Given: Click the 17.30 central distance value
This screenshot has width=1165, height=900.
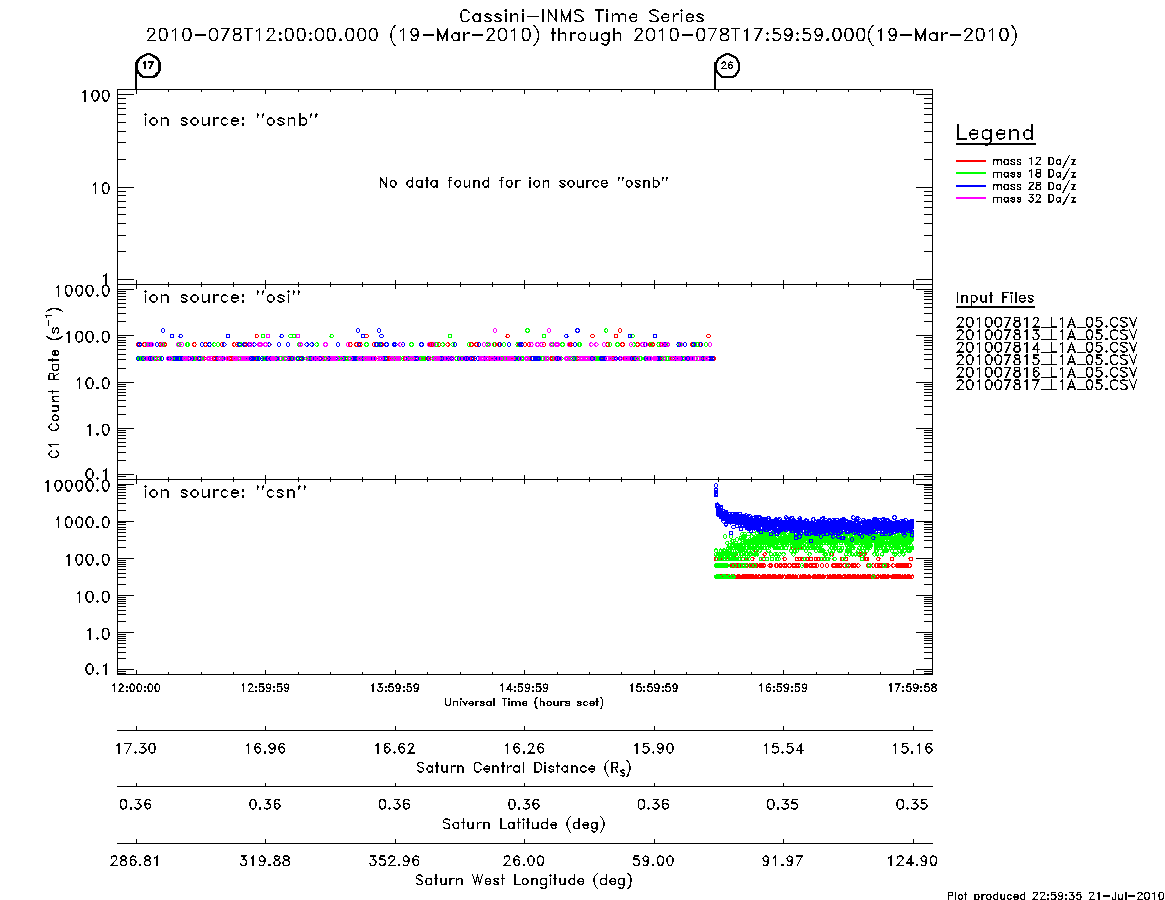Looking at the screenshot, I should click(x=136, y=748).
